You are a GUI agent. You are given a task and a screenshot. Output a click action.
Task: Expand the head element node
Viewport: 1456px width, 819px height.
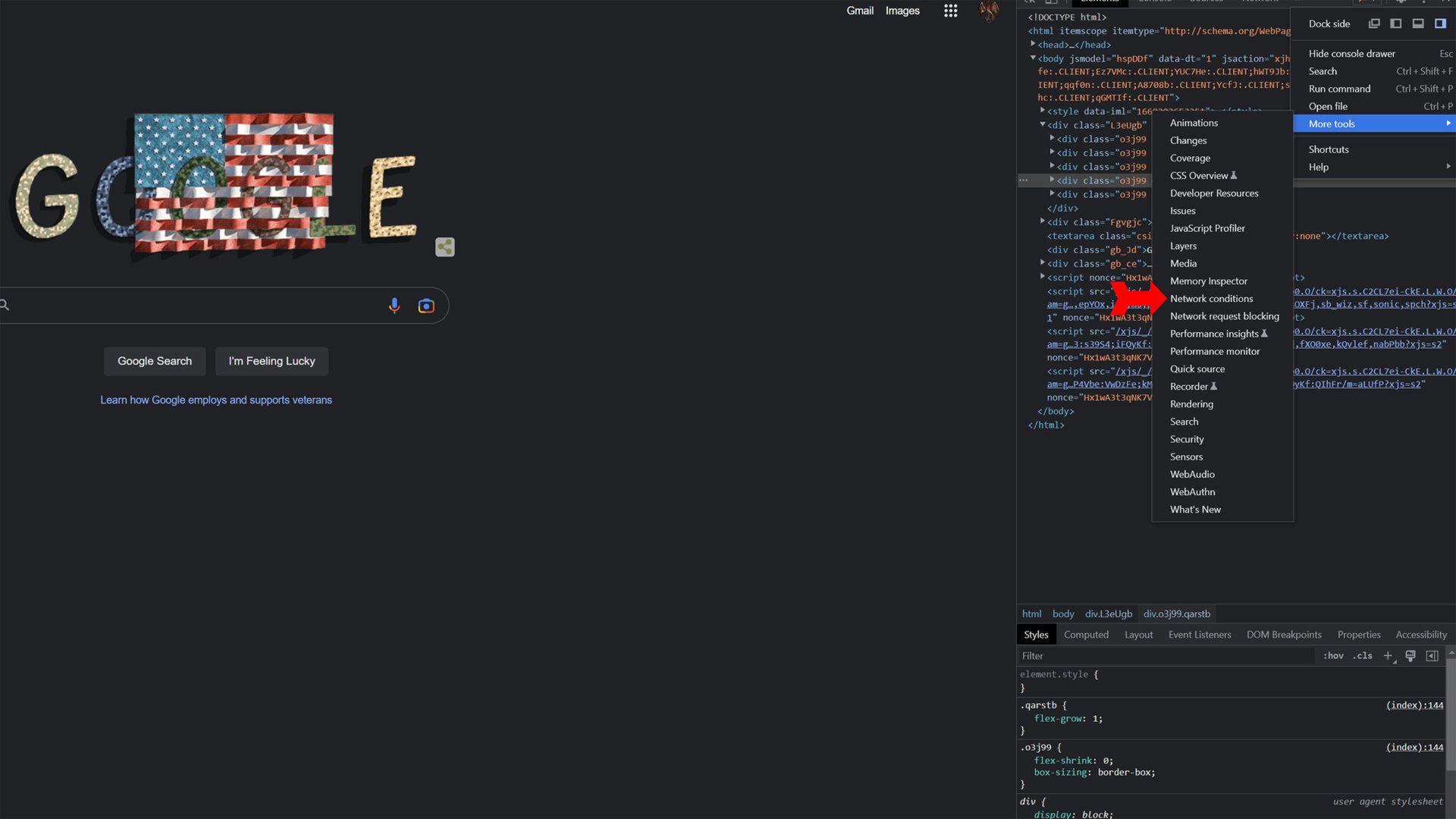click(x=1033, y=45)
